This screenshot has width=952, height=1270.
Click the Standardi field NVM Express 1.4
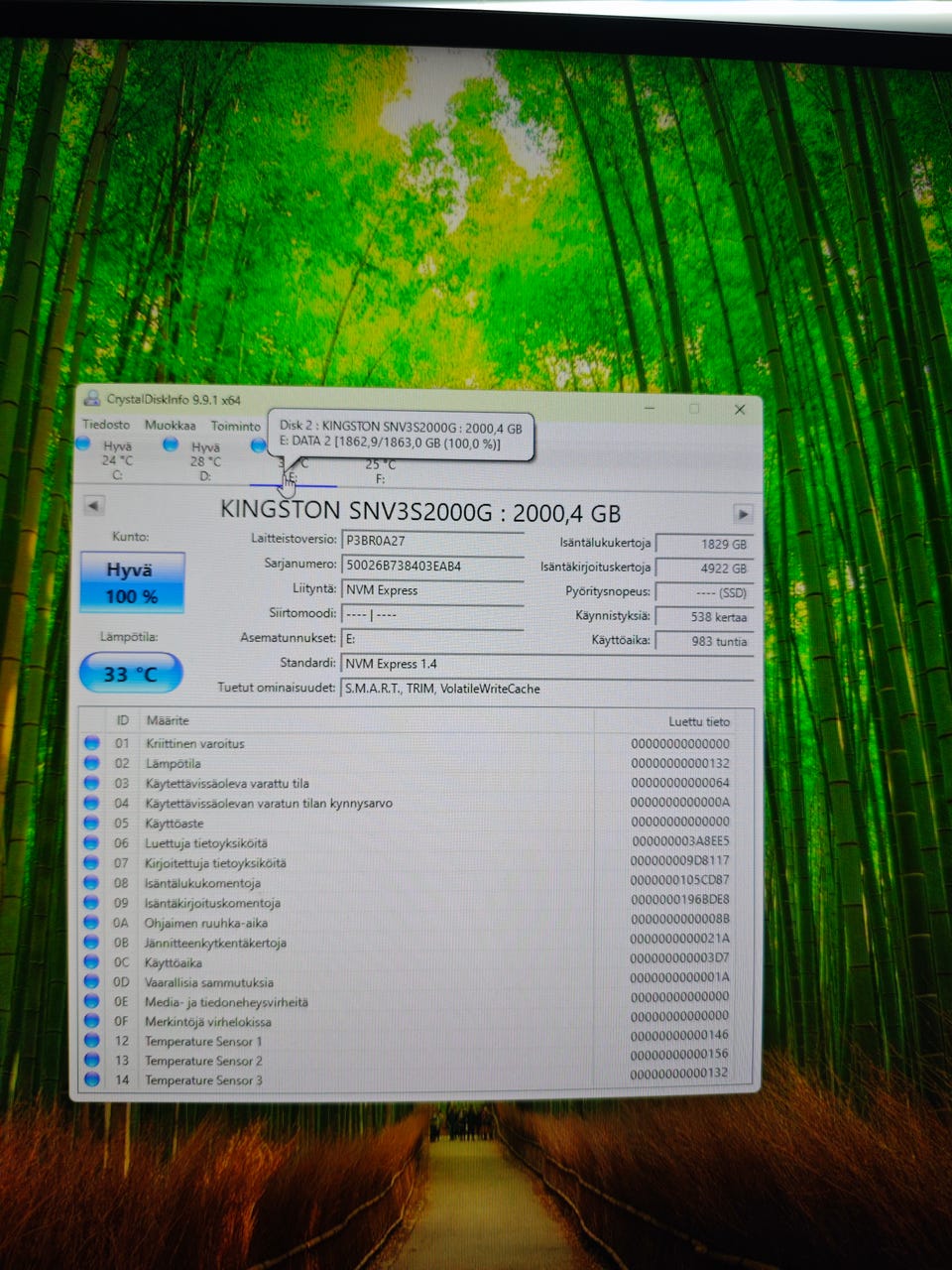tap(547, 664)
